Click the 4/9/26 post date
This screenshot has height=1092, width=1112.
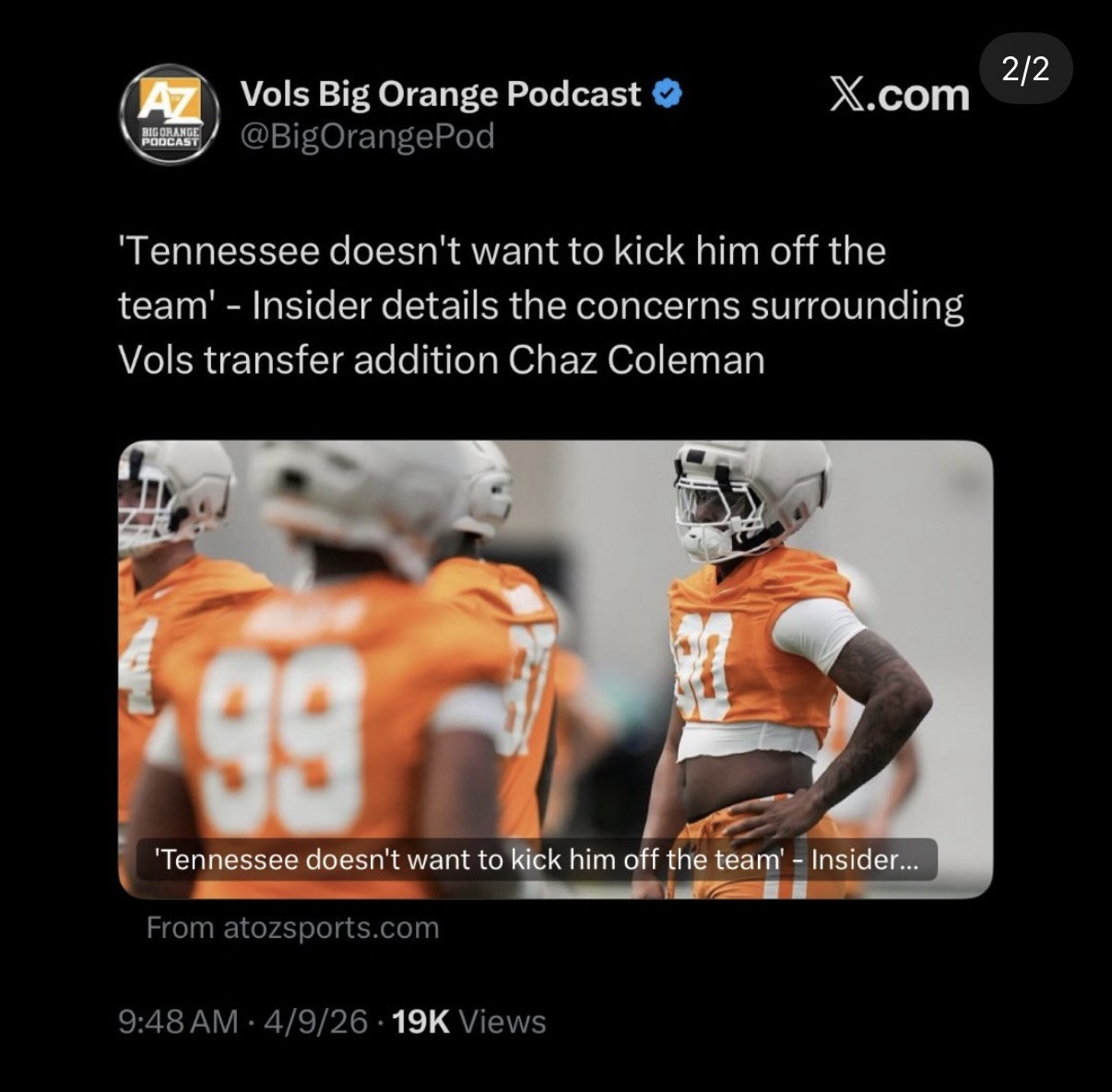pyautogui.click(x=315, y=1022)
